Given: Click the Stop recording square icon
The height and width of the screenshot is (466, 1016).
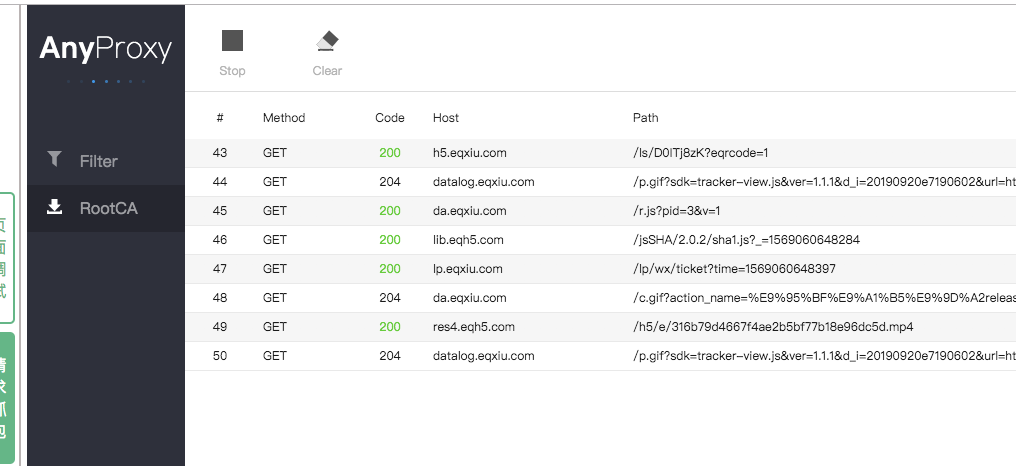Looking at the screenshot, I should 232,41.
